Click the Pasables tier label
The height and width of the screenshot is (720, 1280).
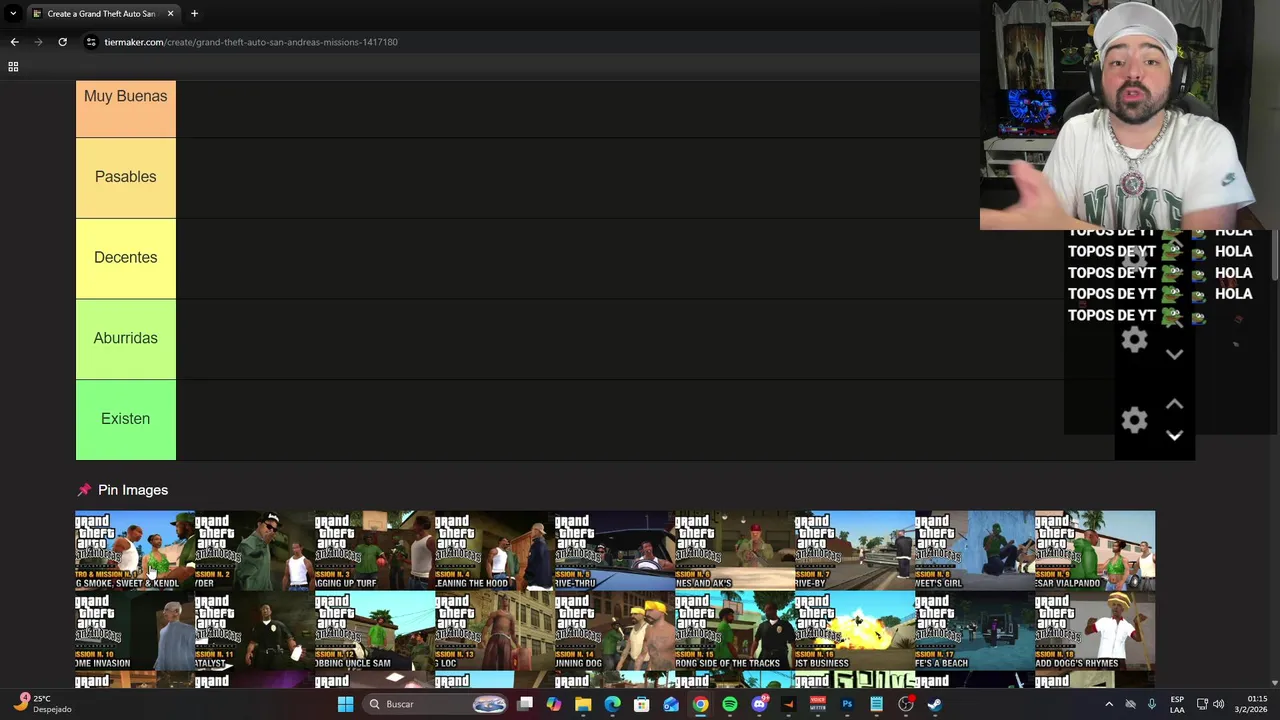tap(126, 177)
